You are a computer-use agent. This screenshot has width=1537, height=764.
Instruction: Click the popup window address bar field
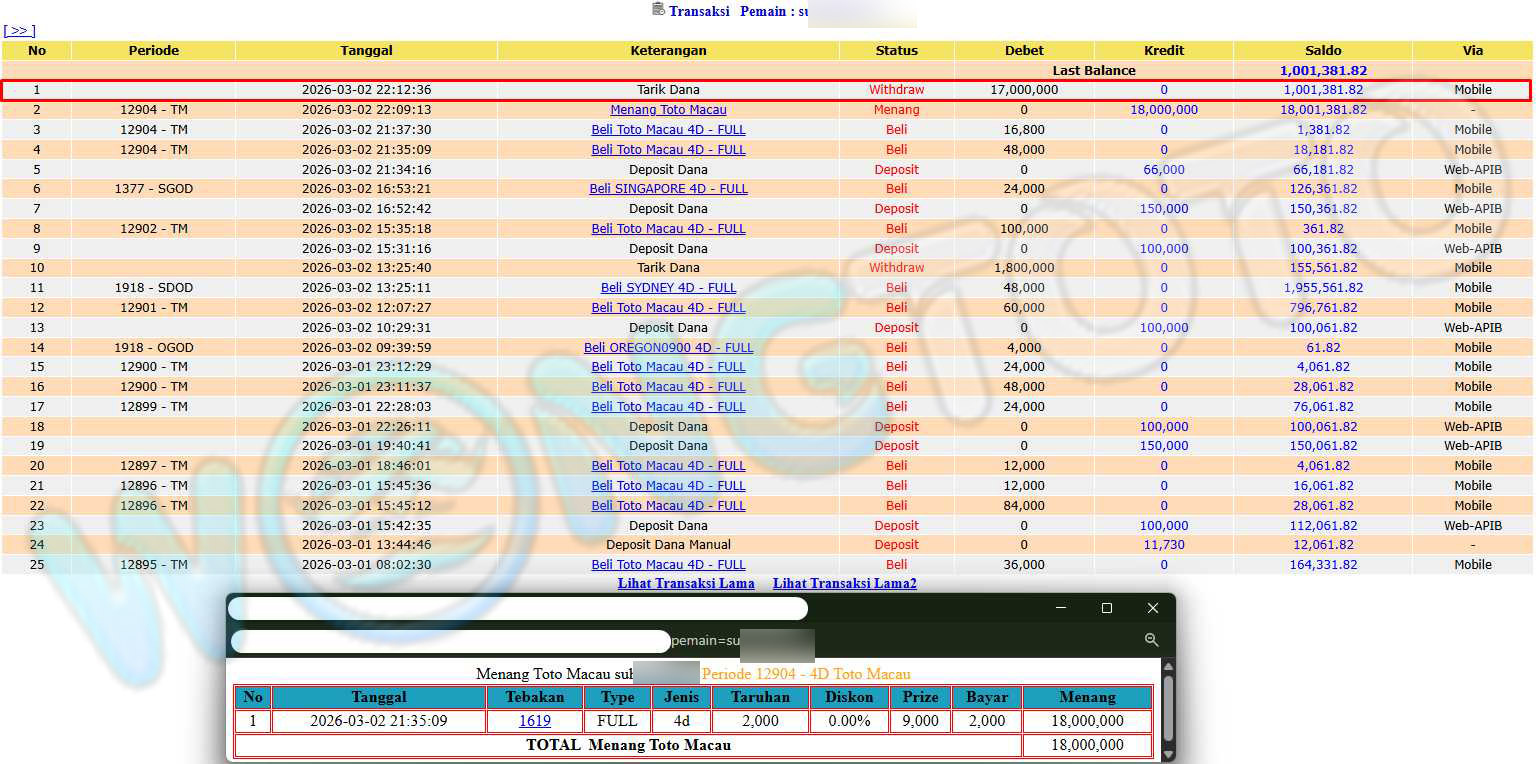pos(450,641)
